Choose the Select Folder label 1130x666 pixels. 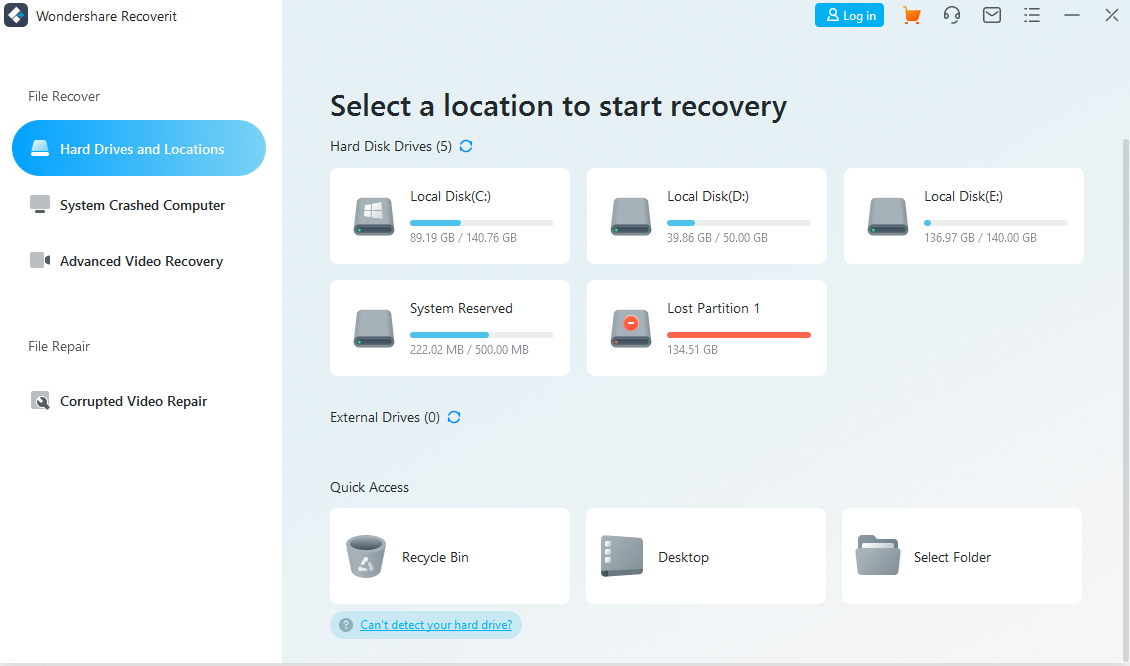click(x=952, y=557)
